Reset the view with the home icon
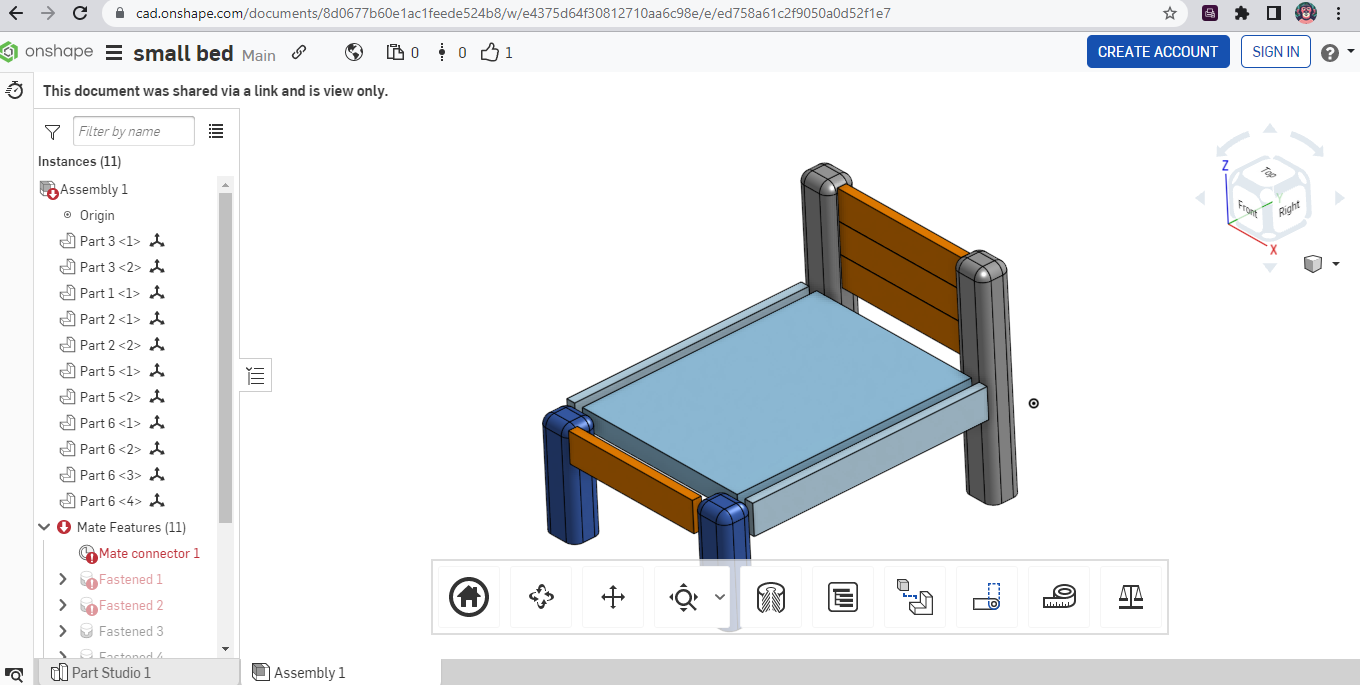The image size is (1360, 685). 468,597
